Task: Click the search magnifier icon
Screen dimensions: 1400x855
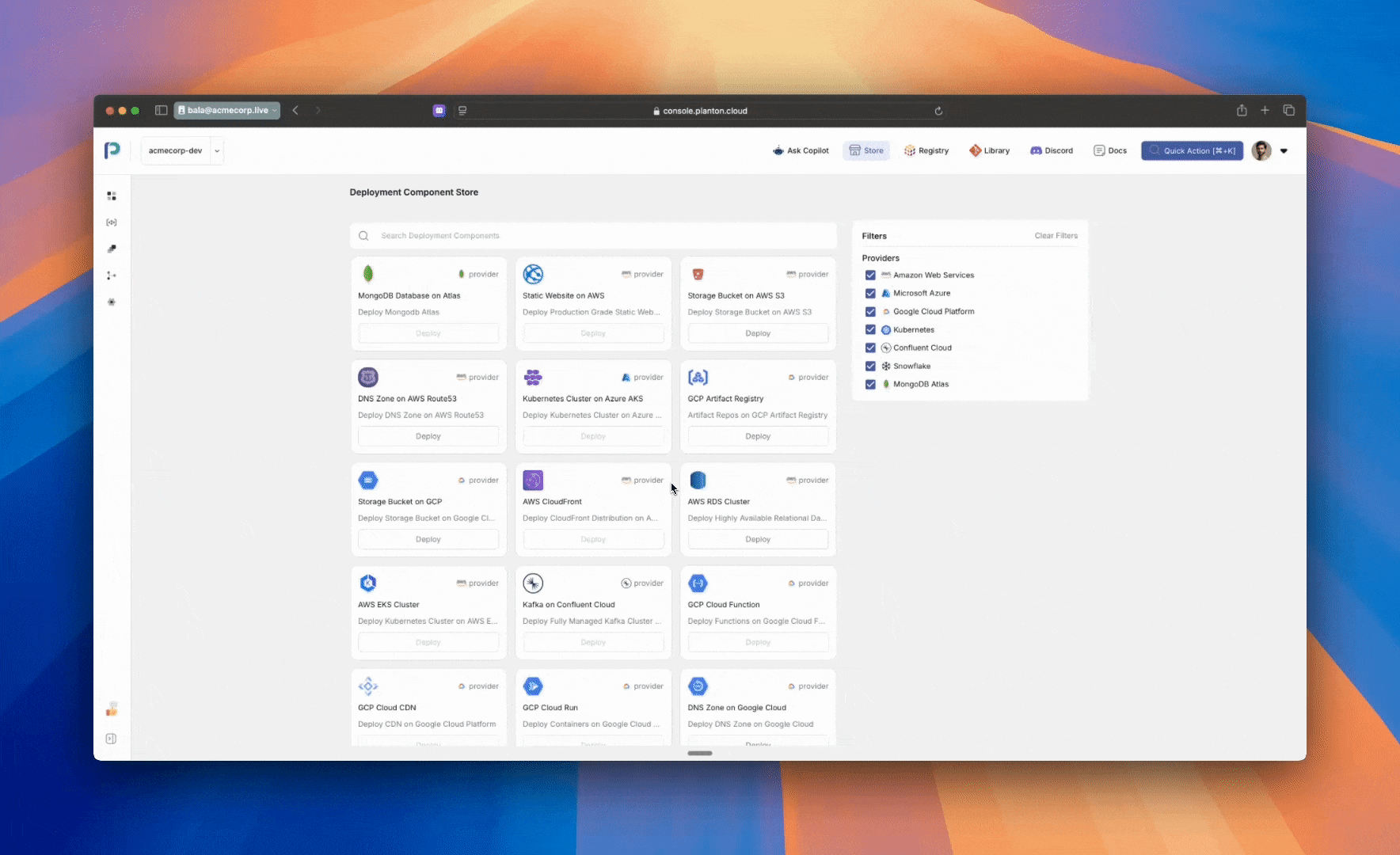Action: [x=363, y=235]
